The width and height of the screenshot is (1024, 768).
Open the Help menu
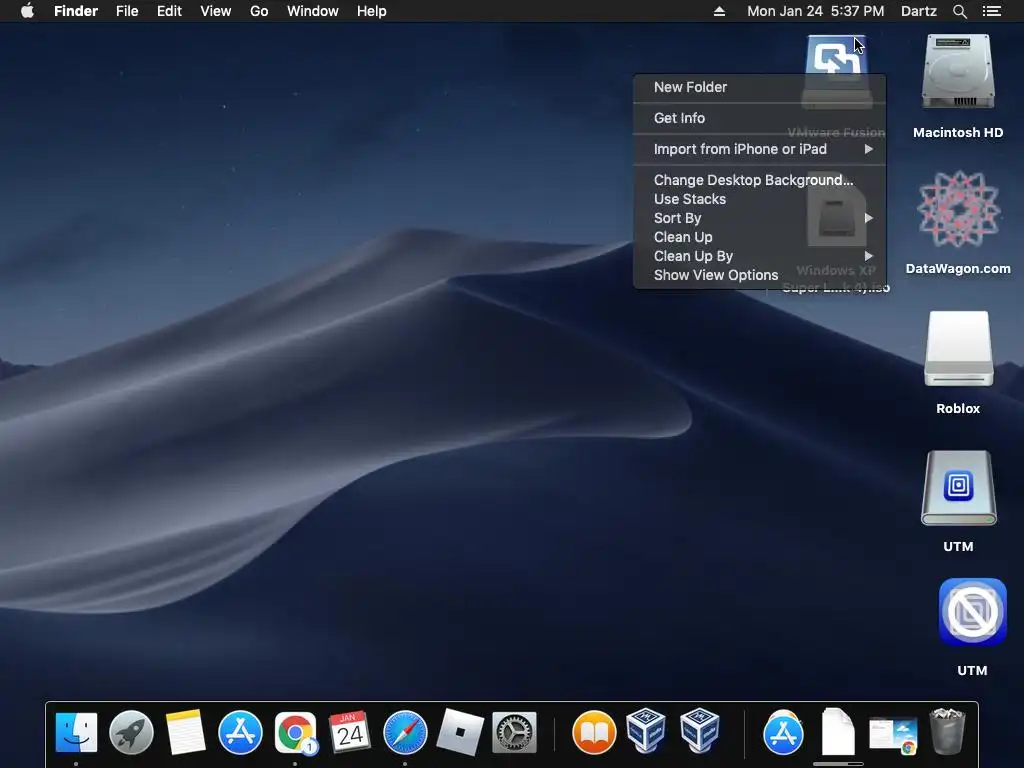(x=372, y=11)
